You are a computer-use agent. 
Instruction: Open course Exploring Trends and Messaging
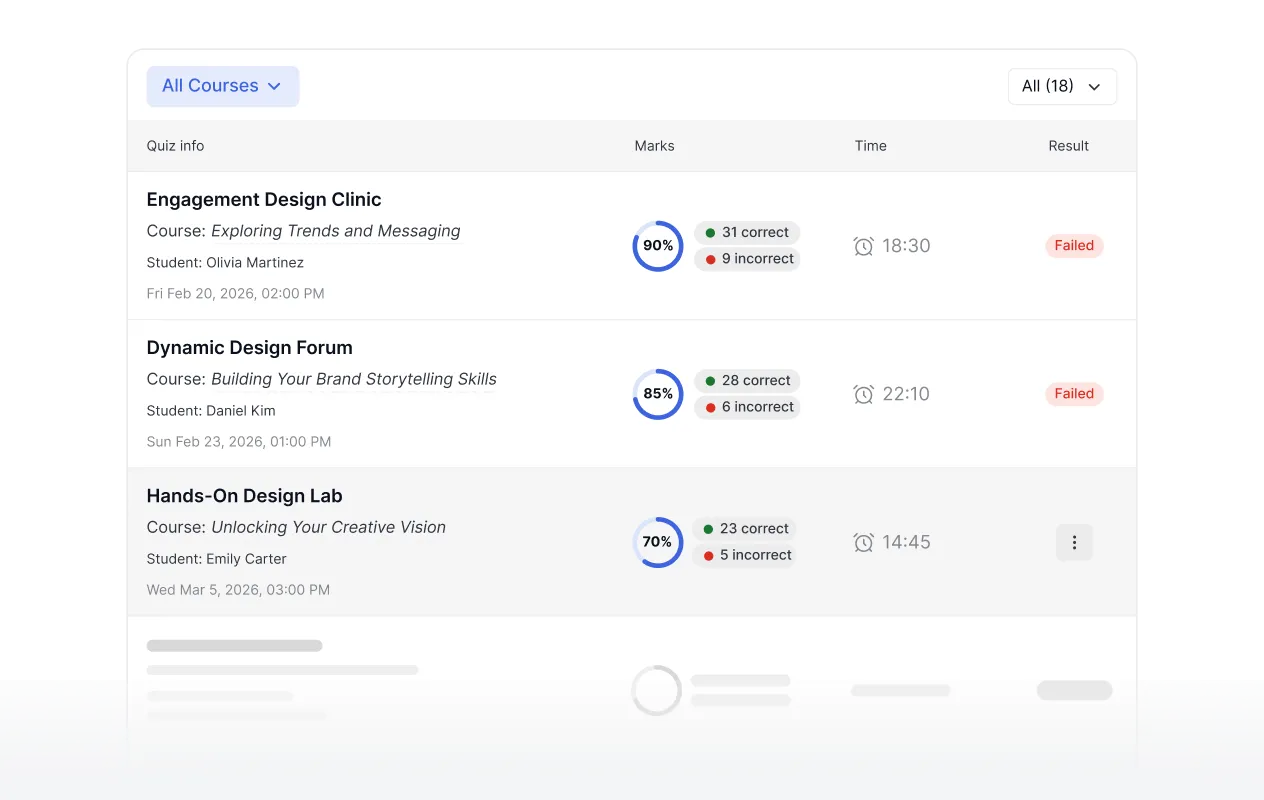pyautogui.click(x=336, y=231)
